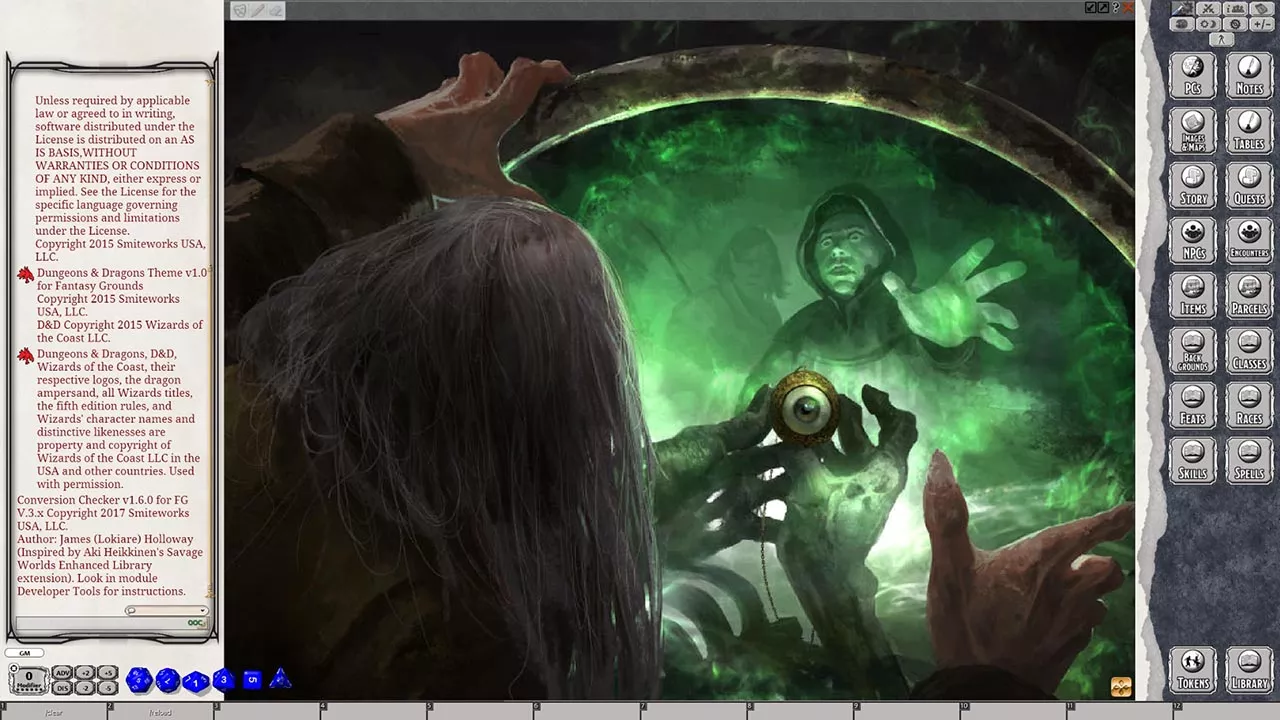This screenshot has width=1280, height=720.
Task: Toggle the +2 modifier button
Action: coord(85,673)
